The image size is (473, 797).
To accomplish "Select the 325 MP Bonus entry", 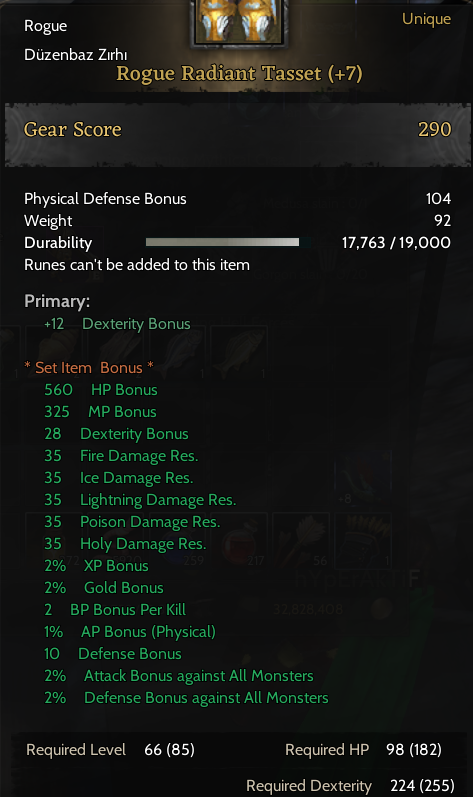I will click(x=100, y=412).
